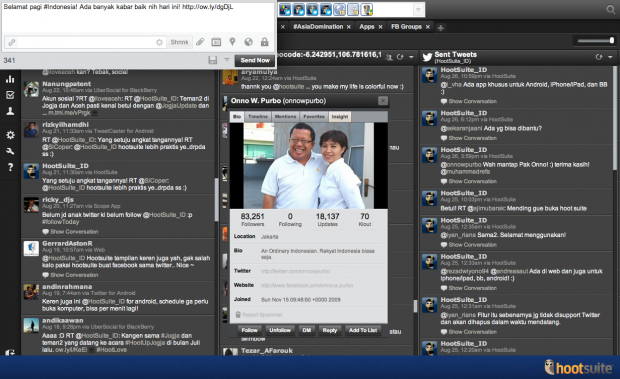Open the Help question mark sidebar icon
The height and width of the screenshot is (379, 620).
[10, 167]
